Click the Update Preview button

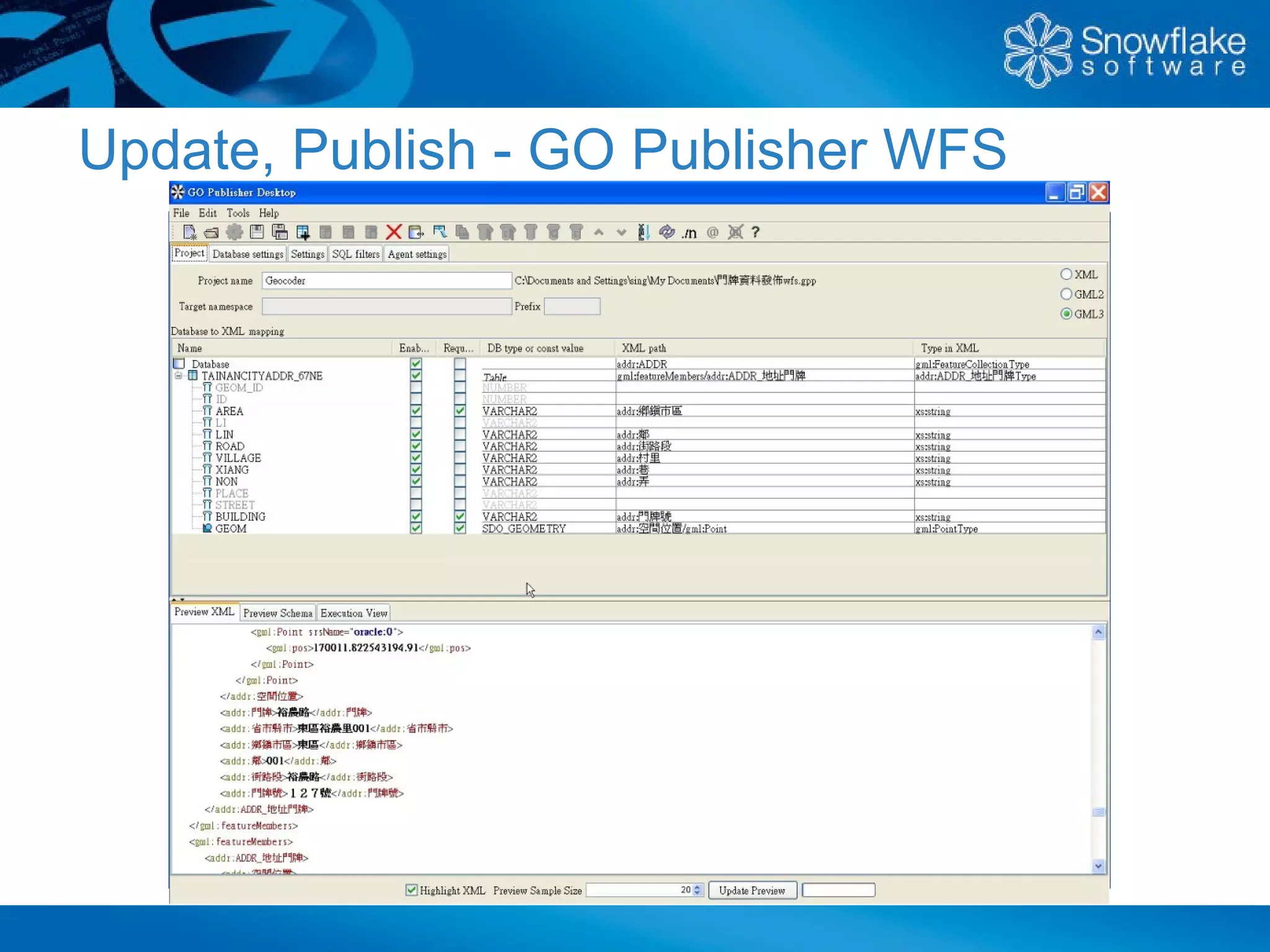(752, 891)
